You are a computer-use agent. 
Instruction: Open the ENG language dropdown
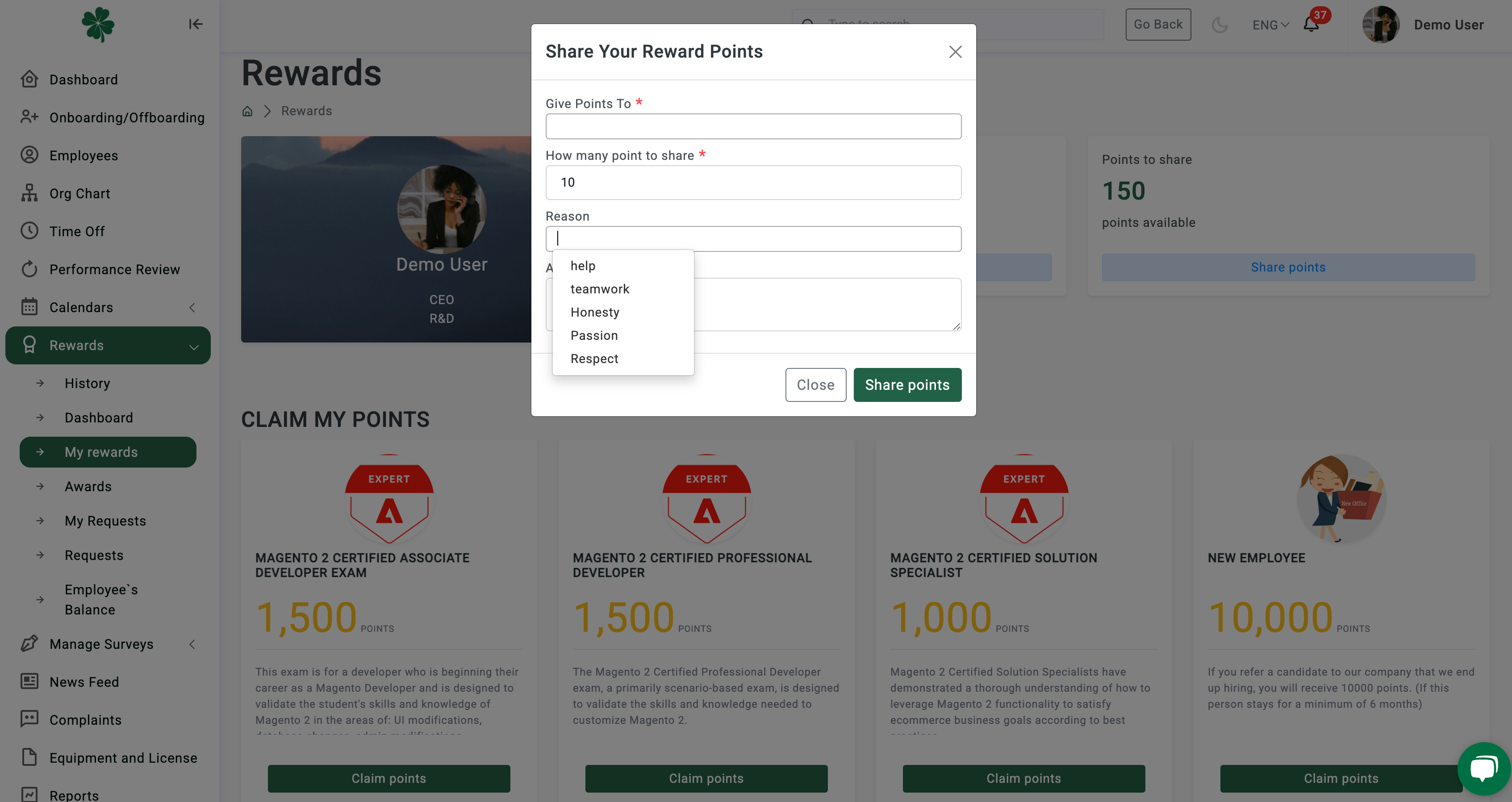pyautogui.click(x=1270, y=25)
